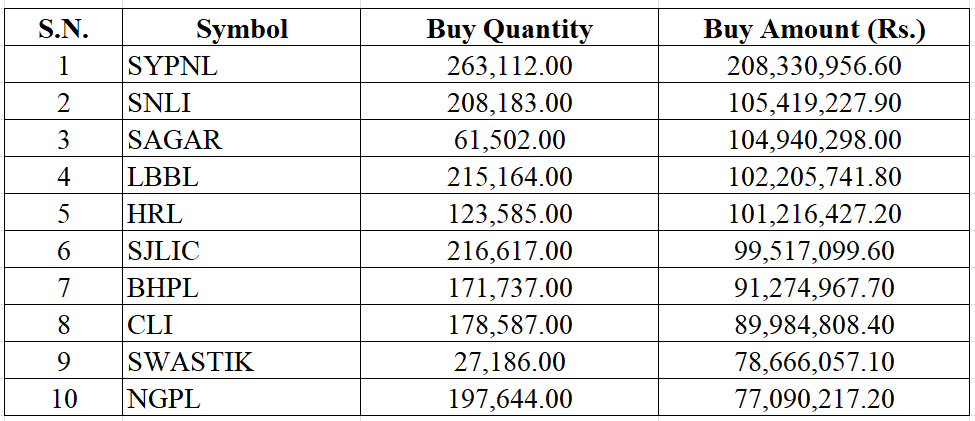Click the SAGAR symbol cell

(x=174, y=141)
